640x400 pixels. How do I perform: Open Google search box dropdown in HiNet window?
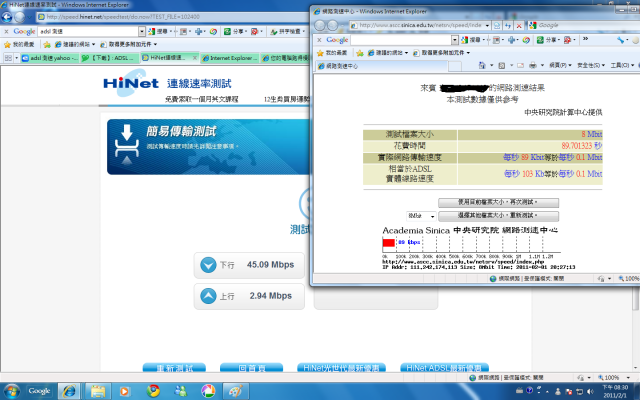(x=142, y=31)
